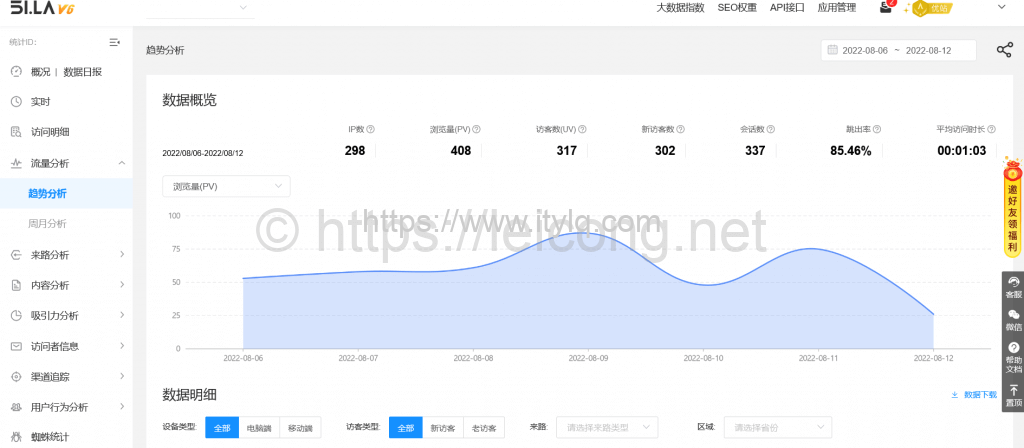Click 数据下载 download link
Screen dimensions: 1024x448
[x=974, y=394]
